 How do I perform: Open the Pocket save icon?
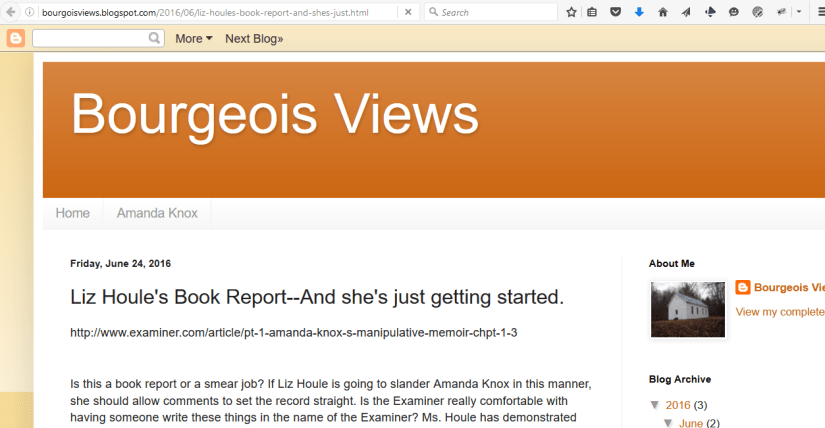click(615, 12)
